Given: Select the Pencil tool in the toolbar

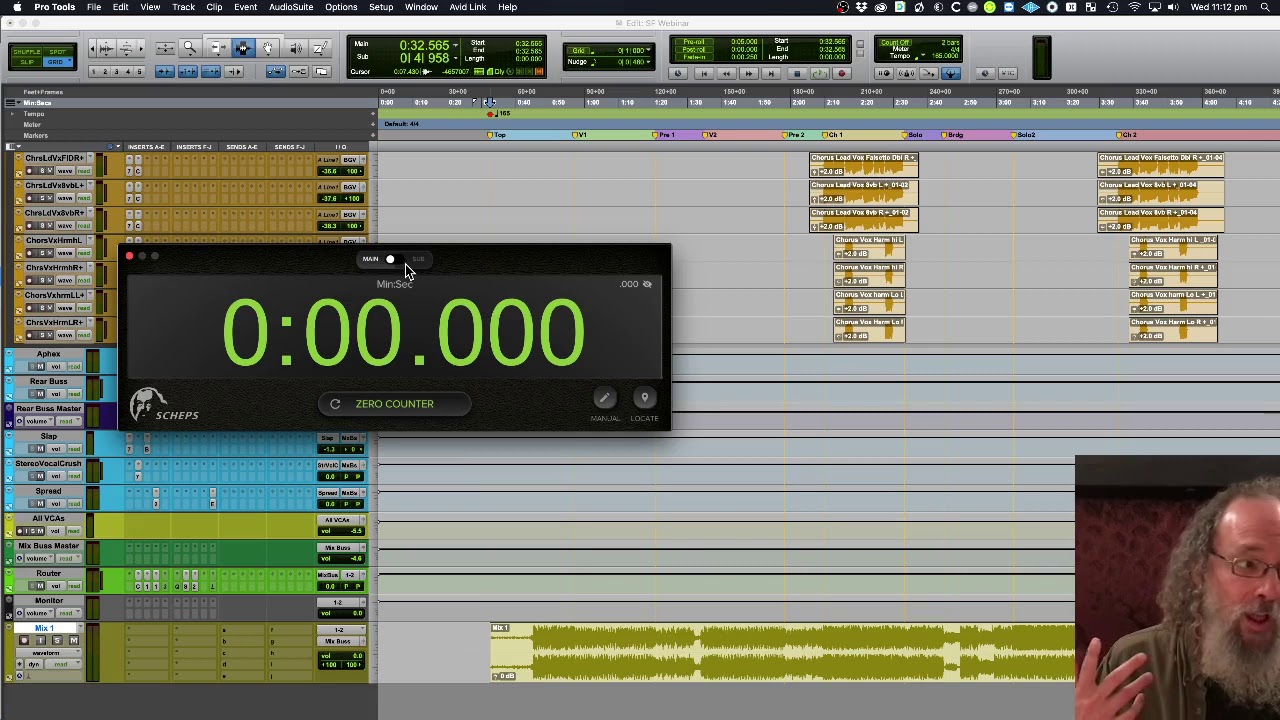Looking at the screenshot, I should (x=321, y=48).
